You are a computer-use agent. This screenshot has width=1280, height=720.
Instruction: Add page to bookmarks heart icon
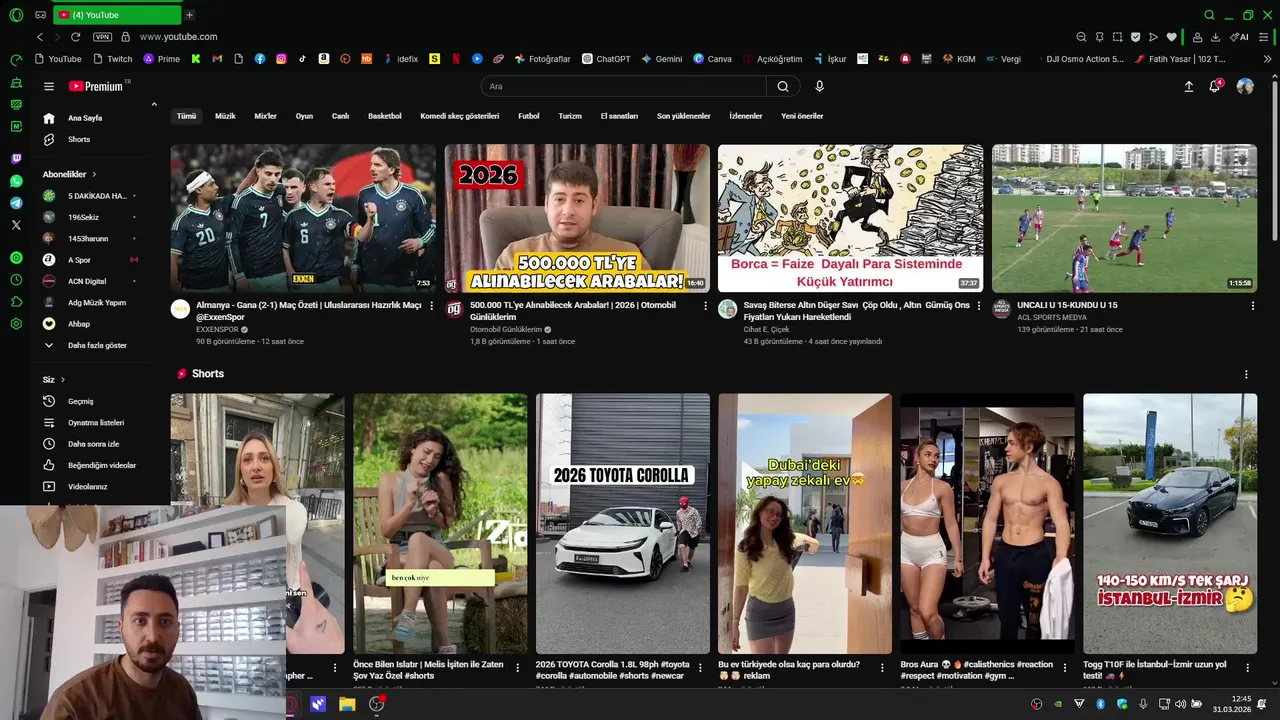(1172, 37)
